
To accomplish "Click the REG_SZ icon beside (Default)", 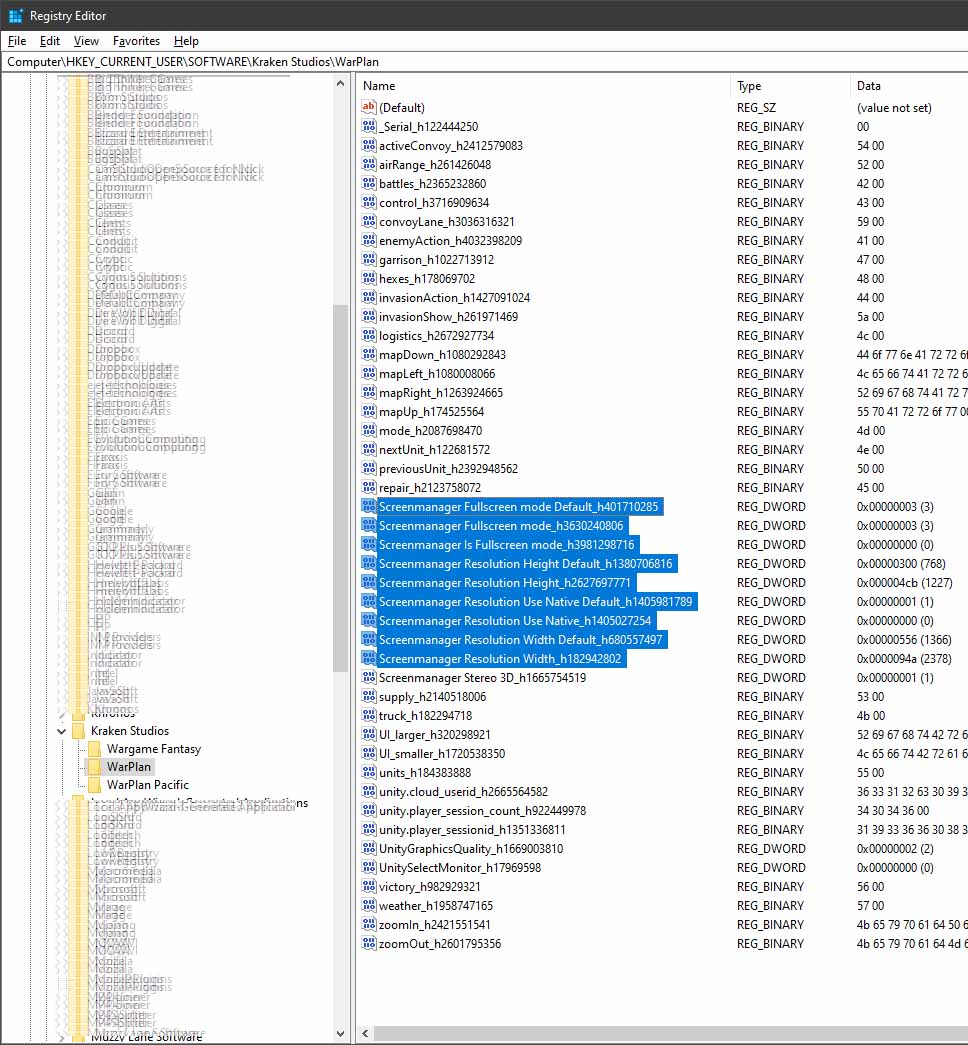I will (x=368, y=107).
